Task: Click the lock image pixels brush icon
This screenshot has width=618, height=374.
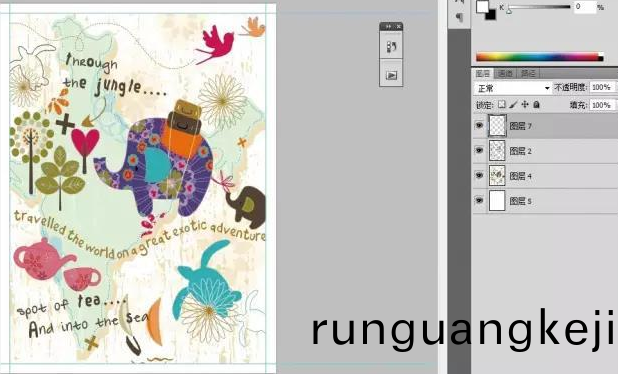Action: click(x=513, y=104)
